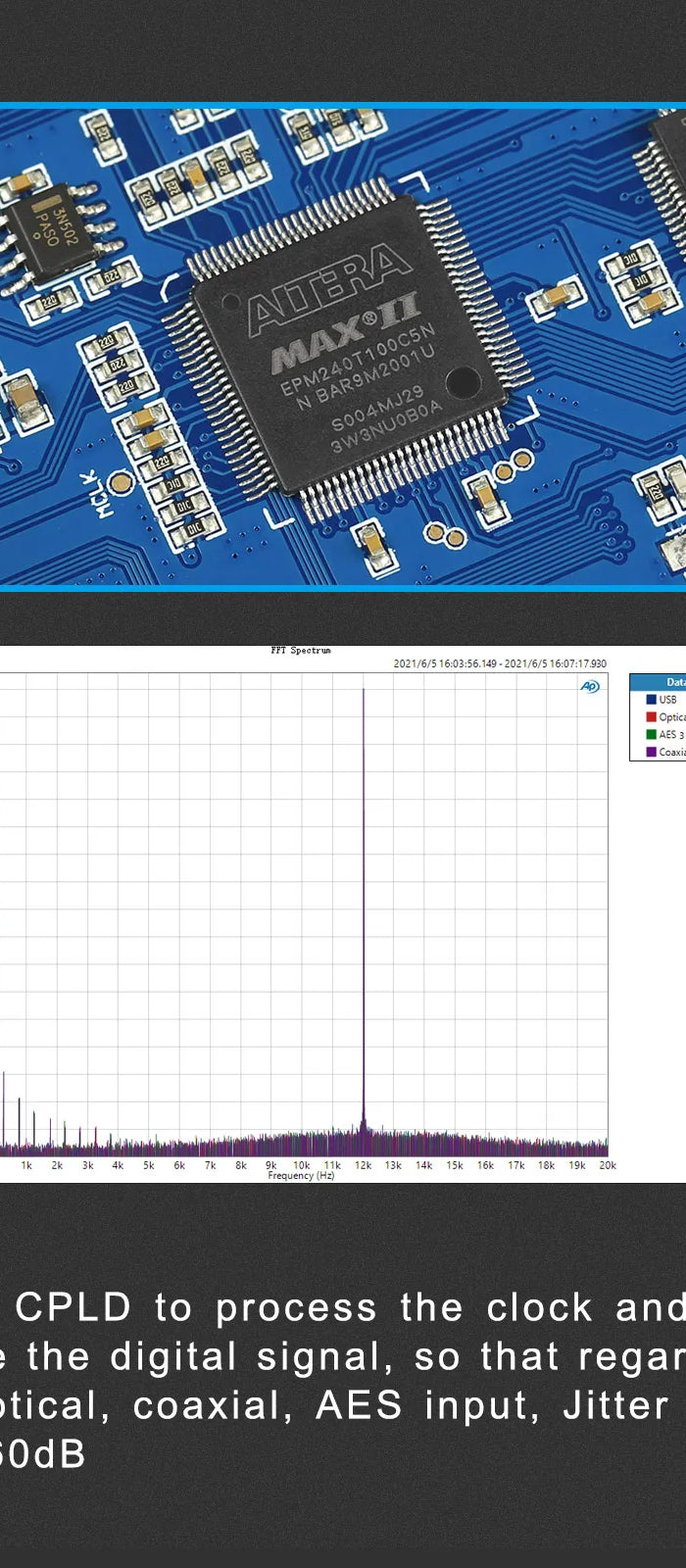The width and height of the screenshot is (686, 1568).
Task: Click the green AES legend swatch
Action: click(x=651, y=734)
